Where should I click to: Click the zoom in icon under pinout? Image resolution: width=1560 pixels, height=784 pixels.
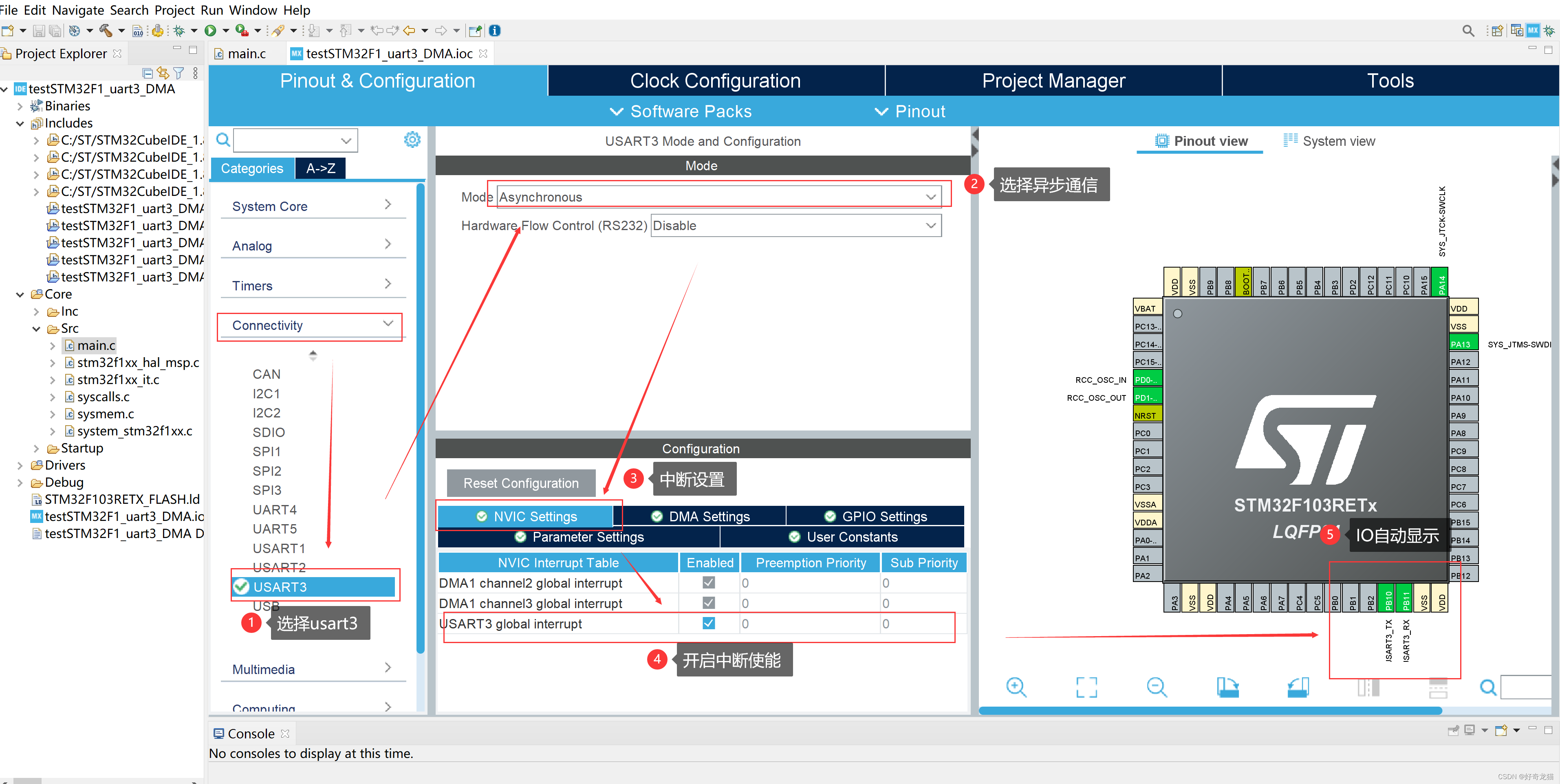[1016, 687]
